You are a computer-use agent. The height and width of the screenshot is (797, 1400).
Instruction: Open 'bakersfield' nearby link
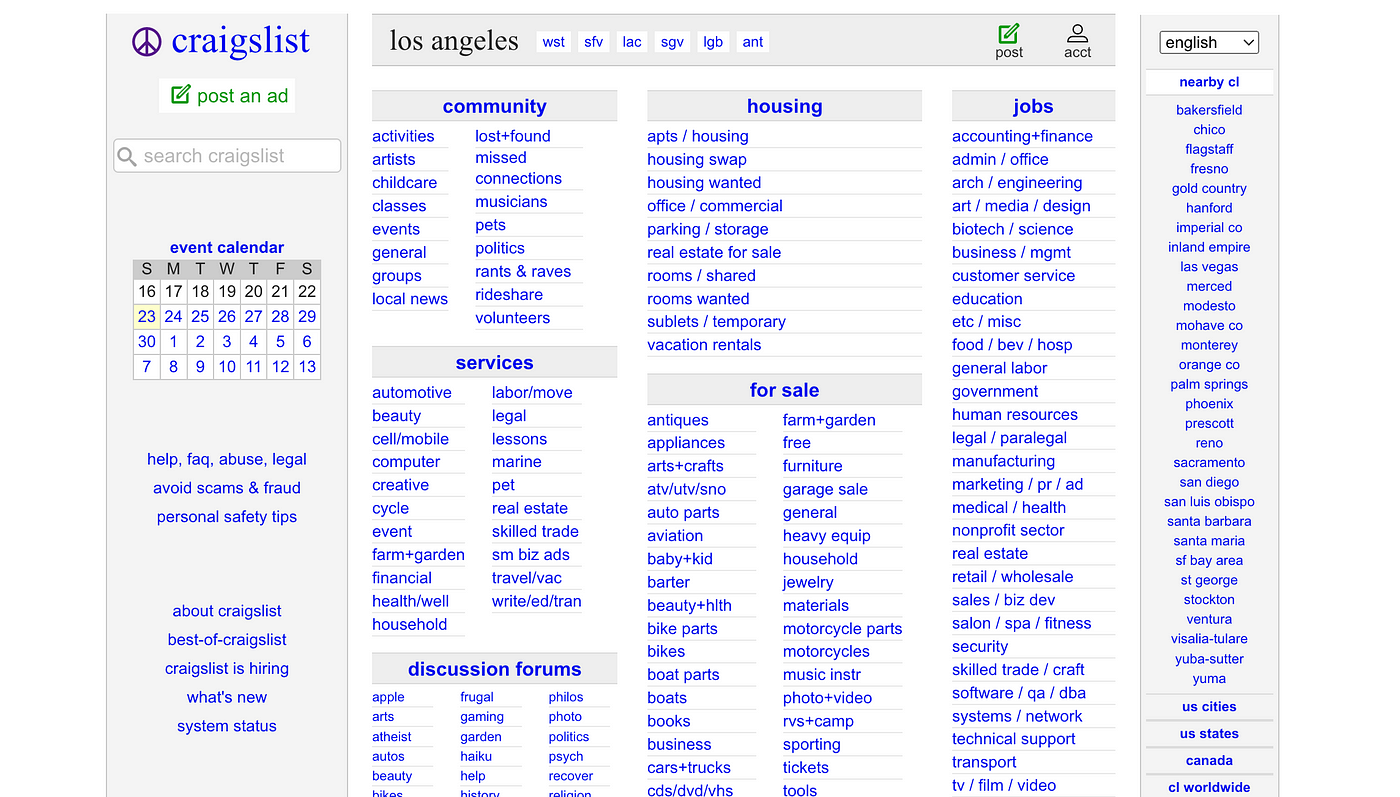point(1209,110)
